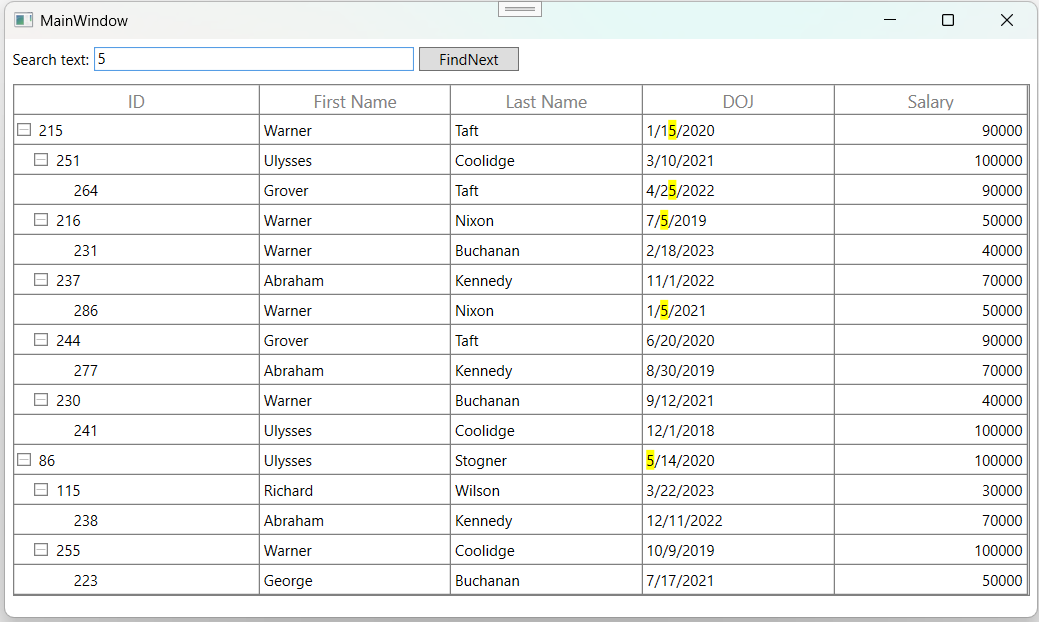Image resolution: width=1039 pixels, height=622 pixels.
Task: Sort by the Last Name column header
Action: click(x=546, y=101)
